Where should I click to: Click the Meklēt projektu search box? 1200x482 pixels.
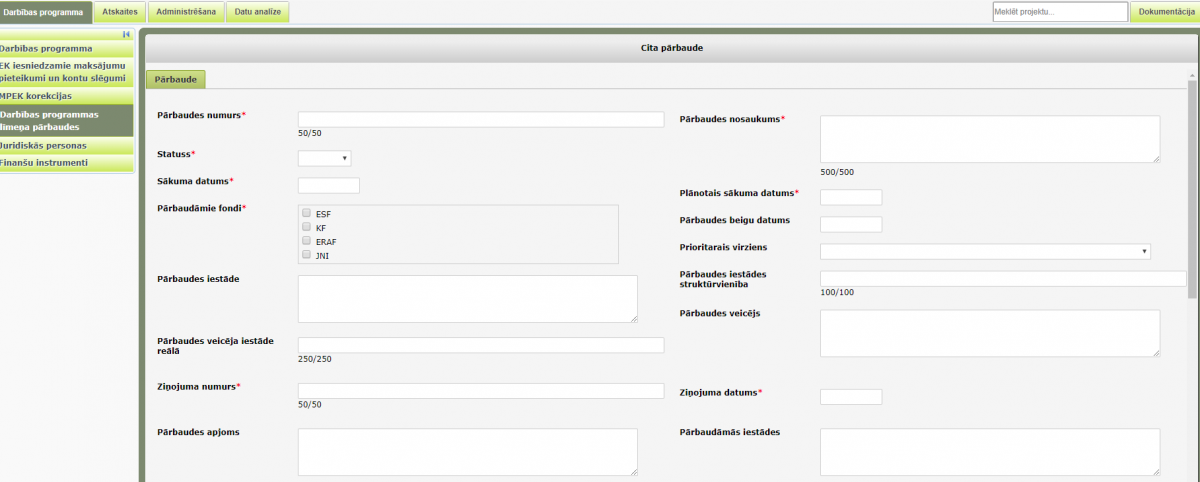pyautogui.click(x=1059, y=12)
